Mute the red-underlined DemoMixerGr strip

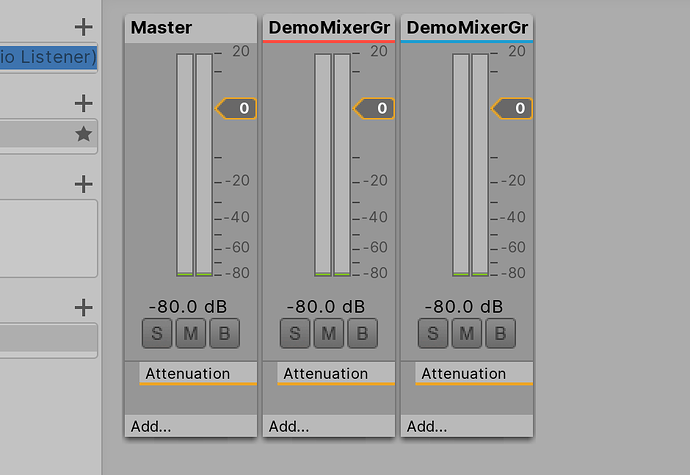(x=329, y=333)
